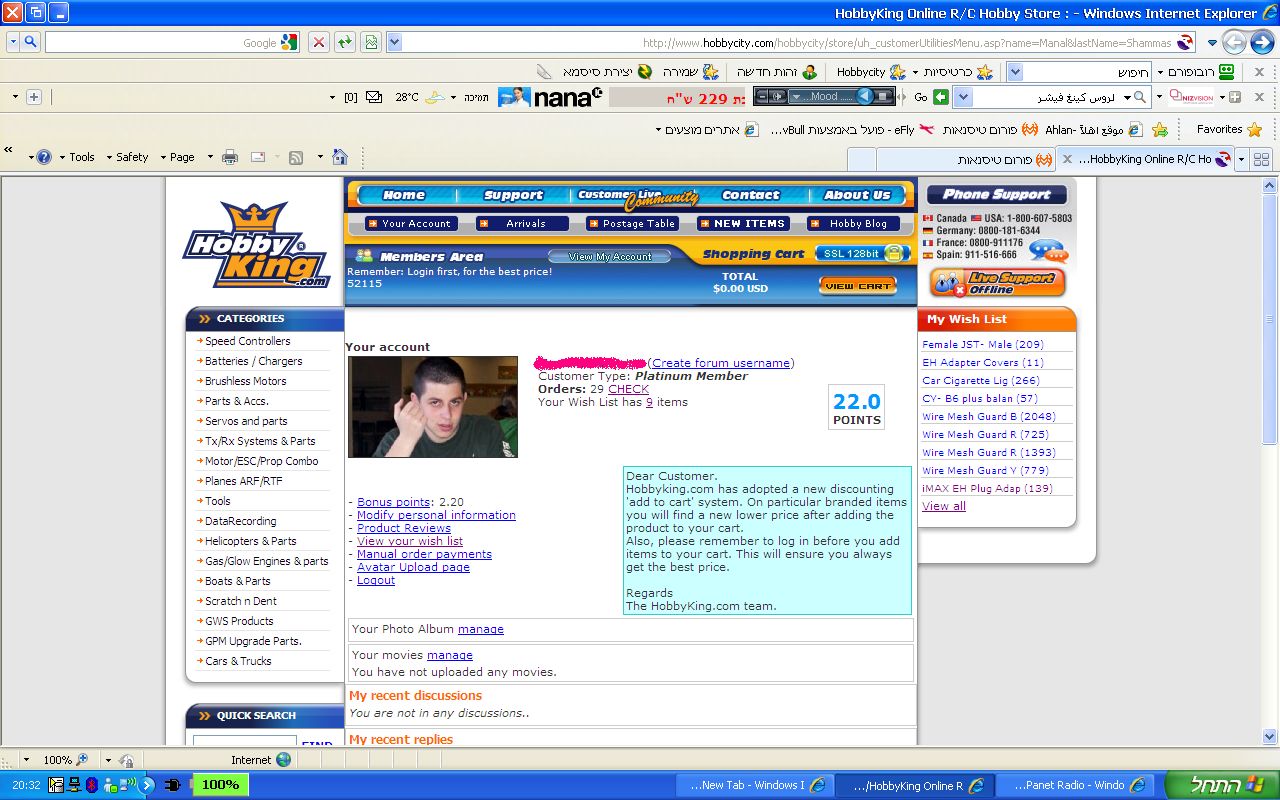The height and width of the screenshot is (800, 1280).
Task: Click the Logout link
Action: tap(376, 580)
